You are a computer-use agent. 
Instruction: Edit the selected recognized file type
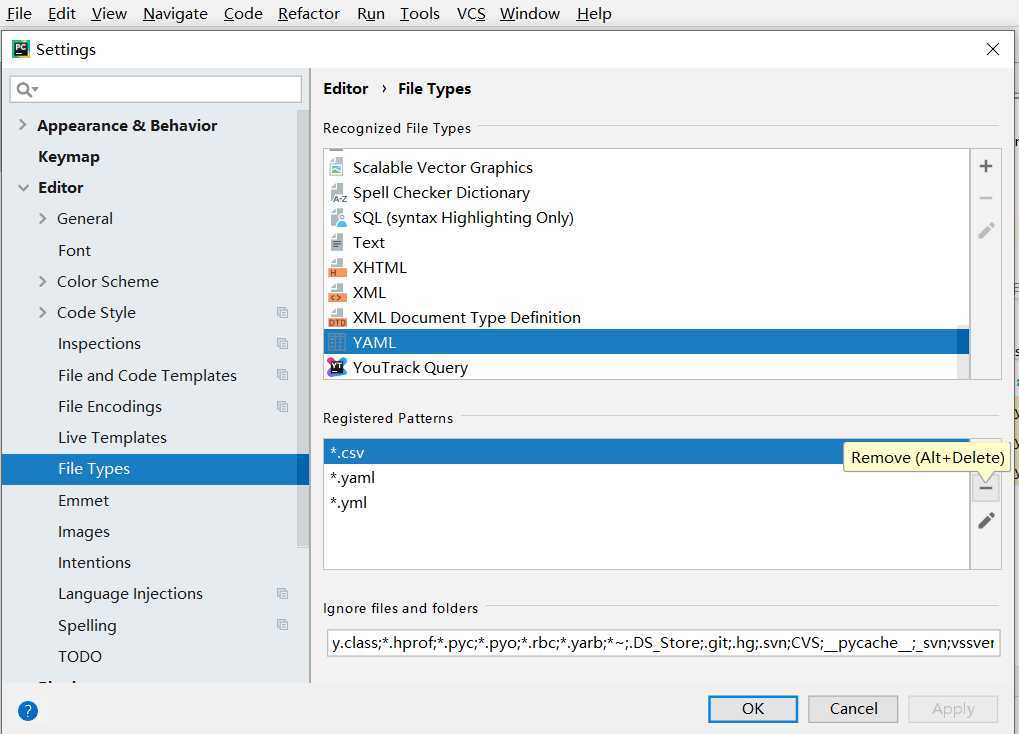point(986,230)
